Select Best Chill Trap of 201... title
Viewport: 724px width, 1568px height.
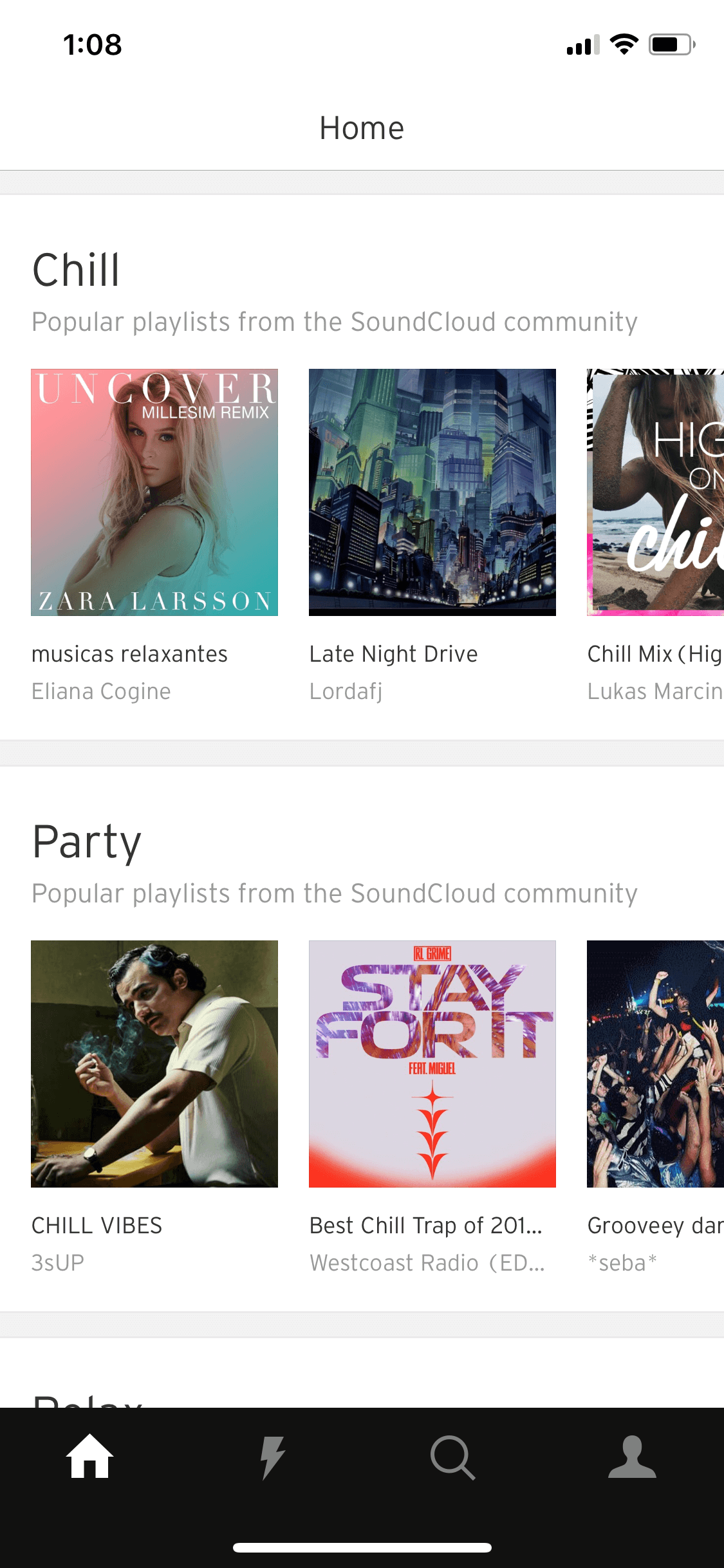(x=426, y=1226)
